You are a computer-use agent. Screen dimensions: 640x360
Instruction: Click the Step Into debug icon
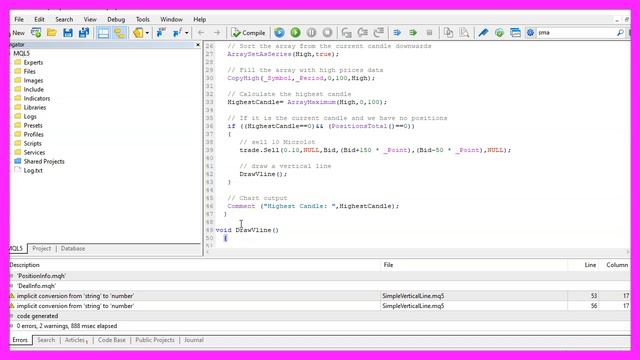click(x=347, y=33)
